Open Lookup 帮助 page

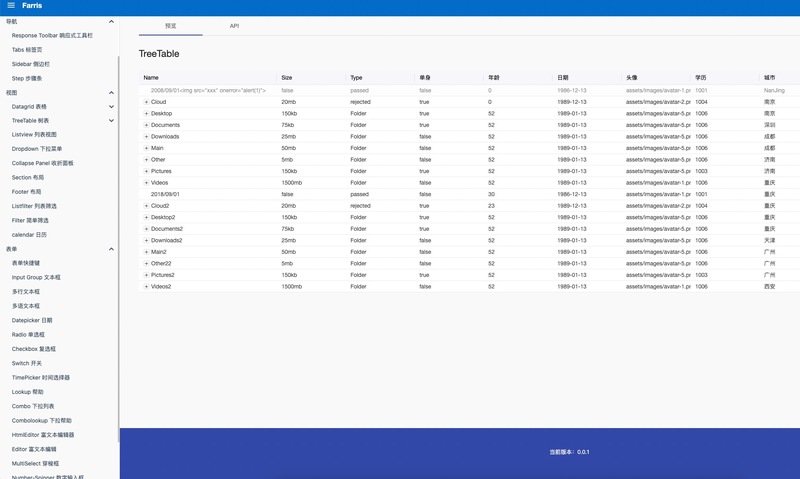pyautogui.click(x=28, y=392)
